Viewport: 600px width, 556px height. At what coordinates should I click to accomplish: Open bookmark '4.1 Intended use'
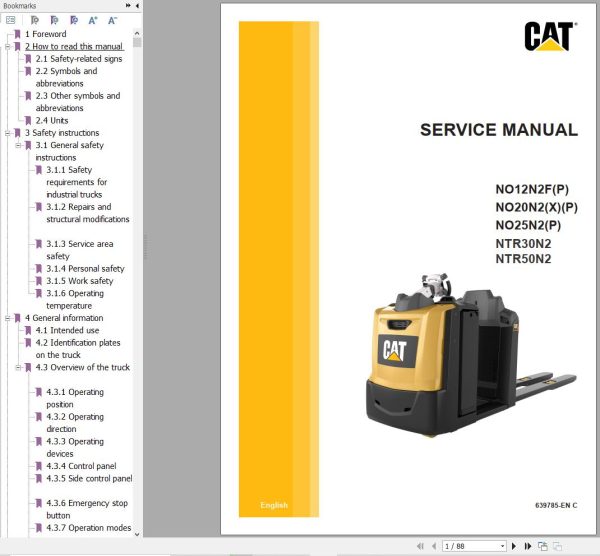tap(67, 330)
